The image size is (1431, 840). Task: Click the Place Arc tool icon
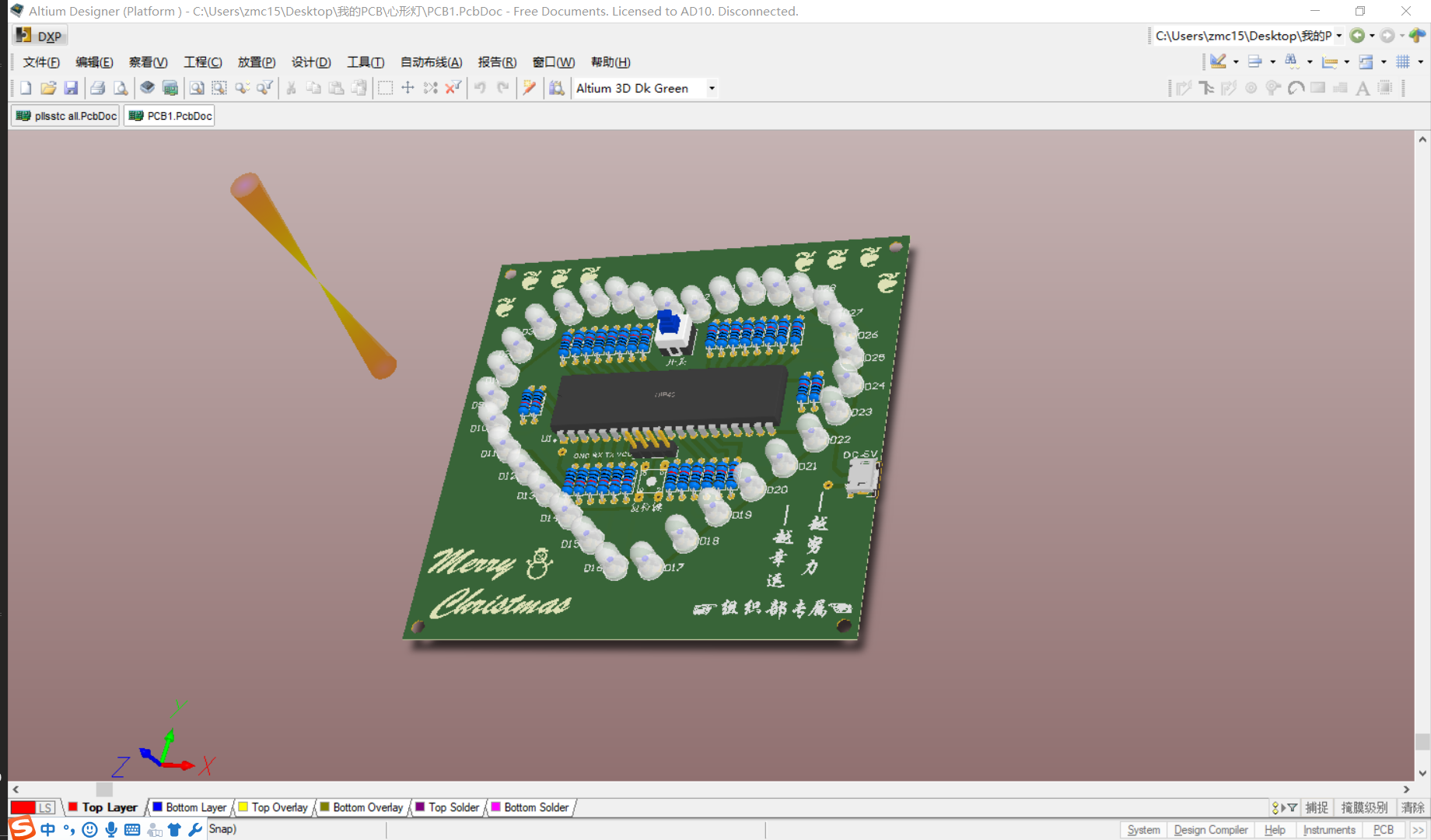[x=1296, y=88]
